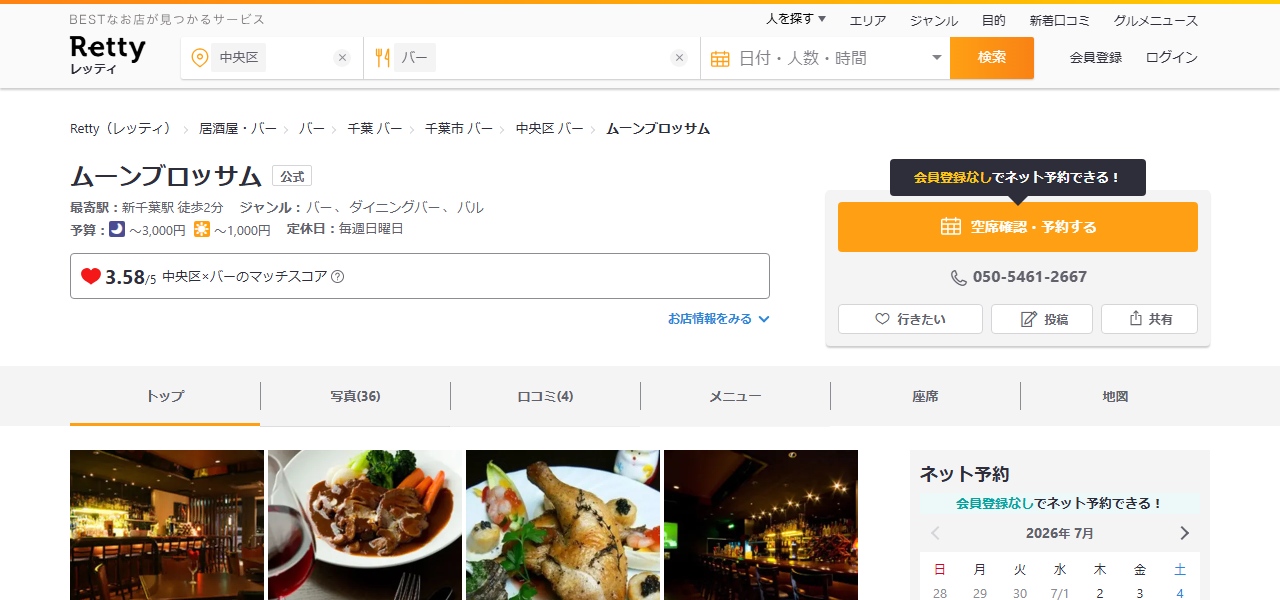Go to previous month in calendar
The image size is (1280, 600).
pos(936,533)
